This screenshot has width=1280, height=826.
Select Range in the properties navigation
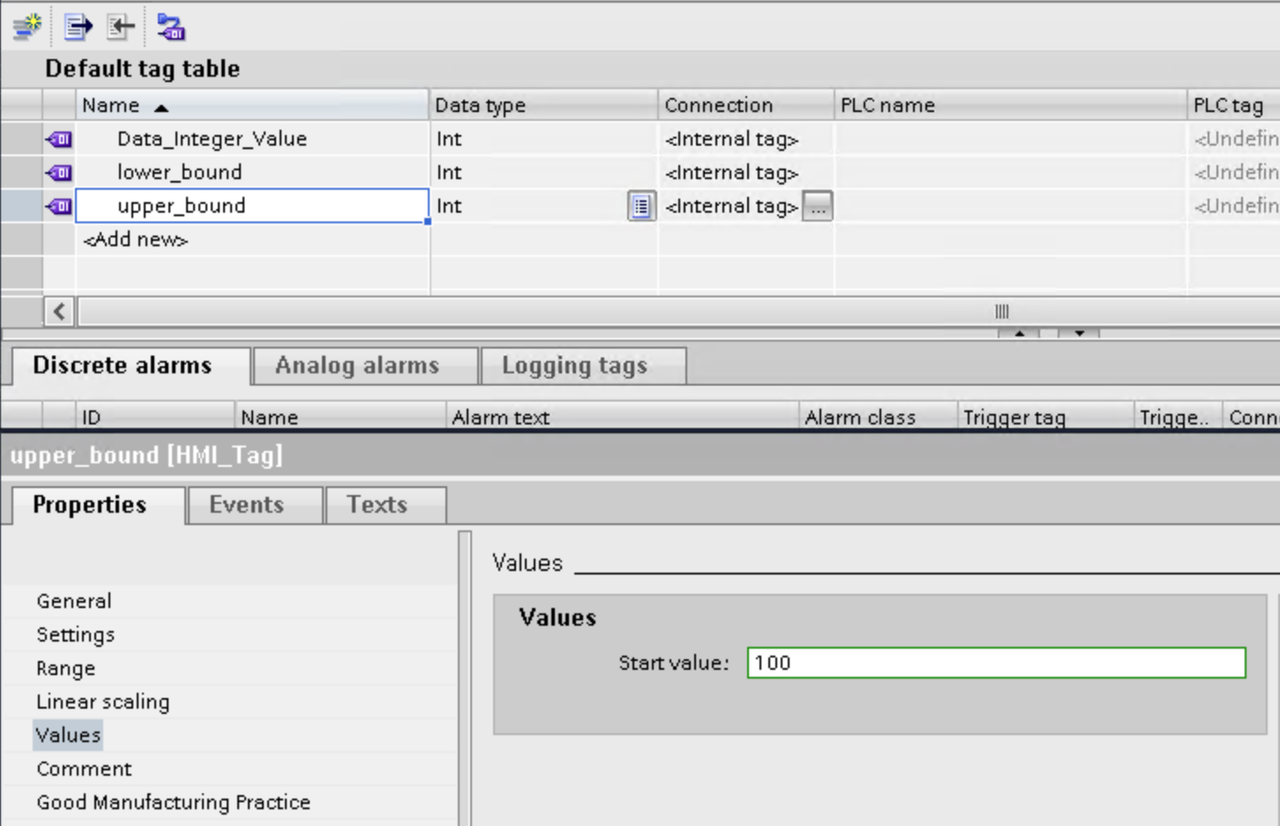[x=66, y=668]
